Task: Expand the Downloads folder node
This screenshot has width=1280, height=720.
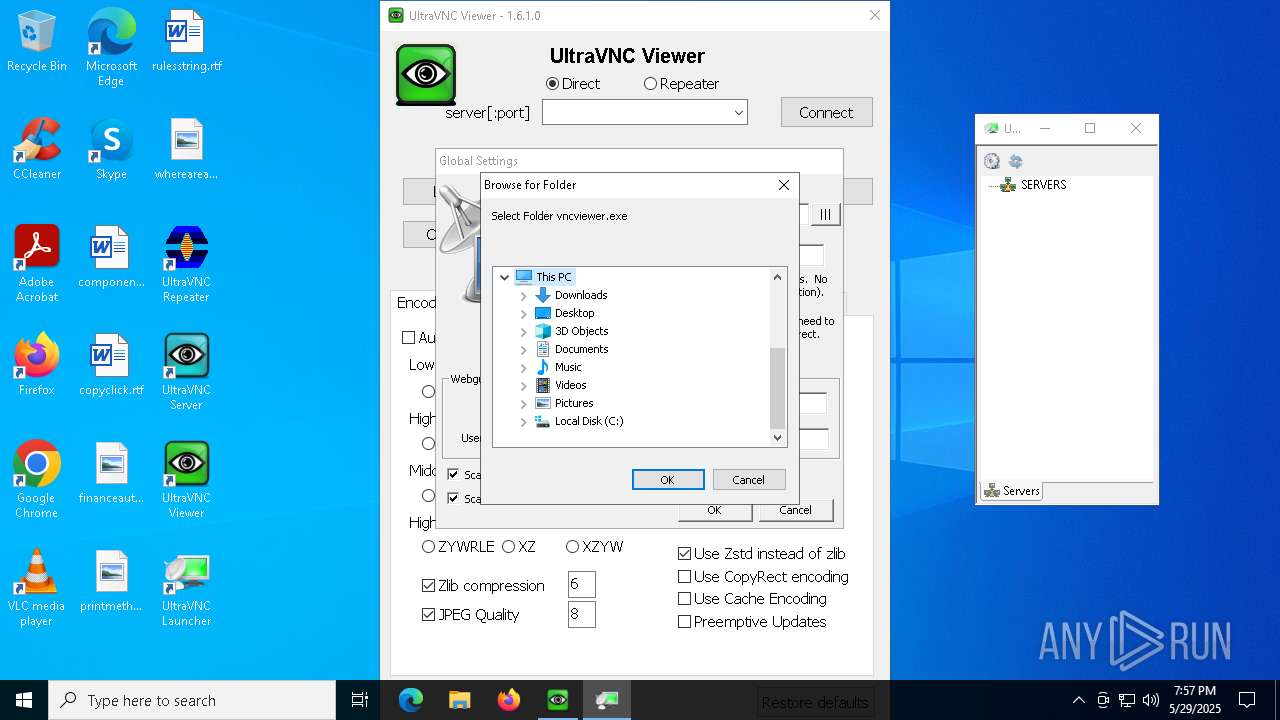Action: click(x=523, y=295)
